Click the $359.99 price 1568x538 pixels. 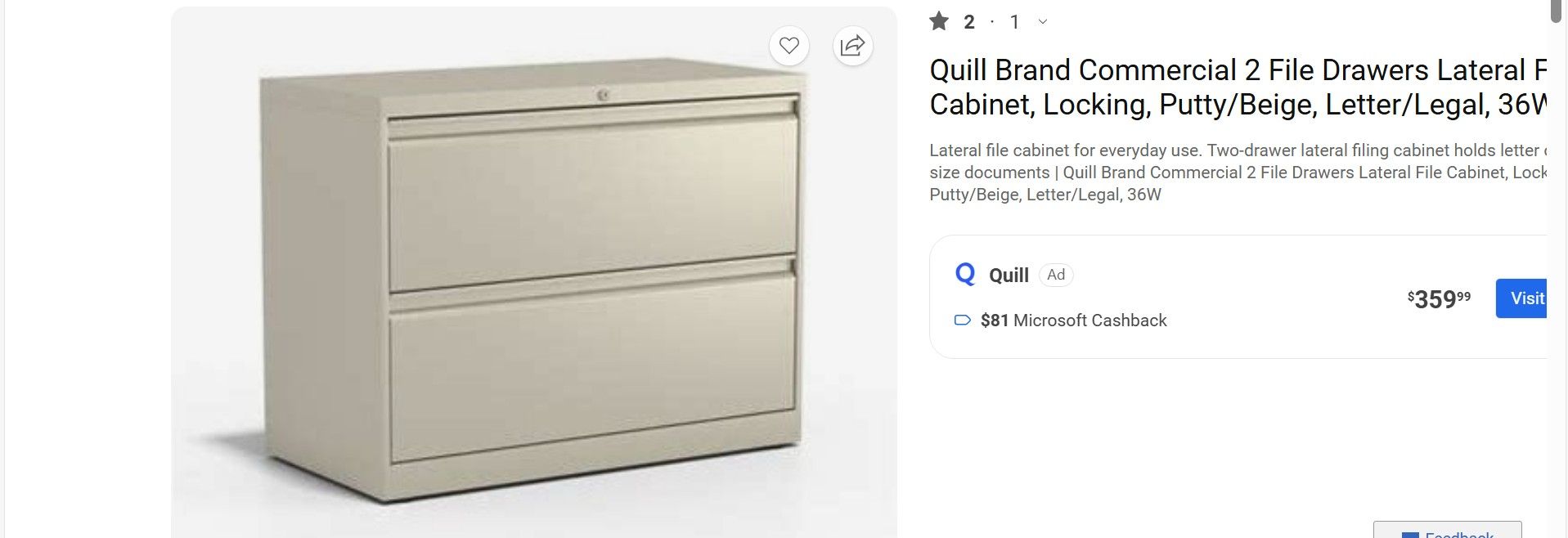[1438, 299]
